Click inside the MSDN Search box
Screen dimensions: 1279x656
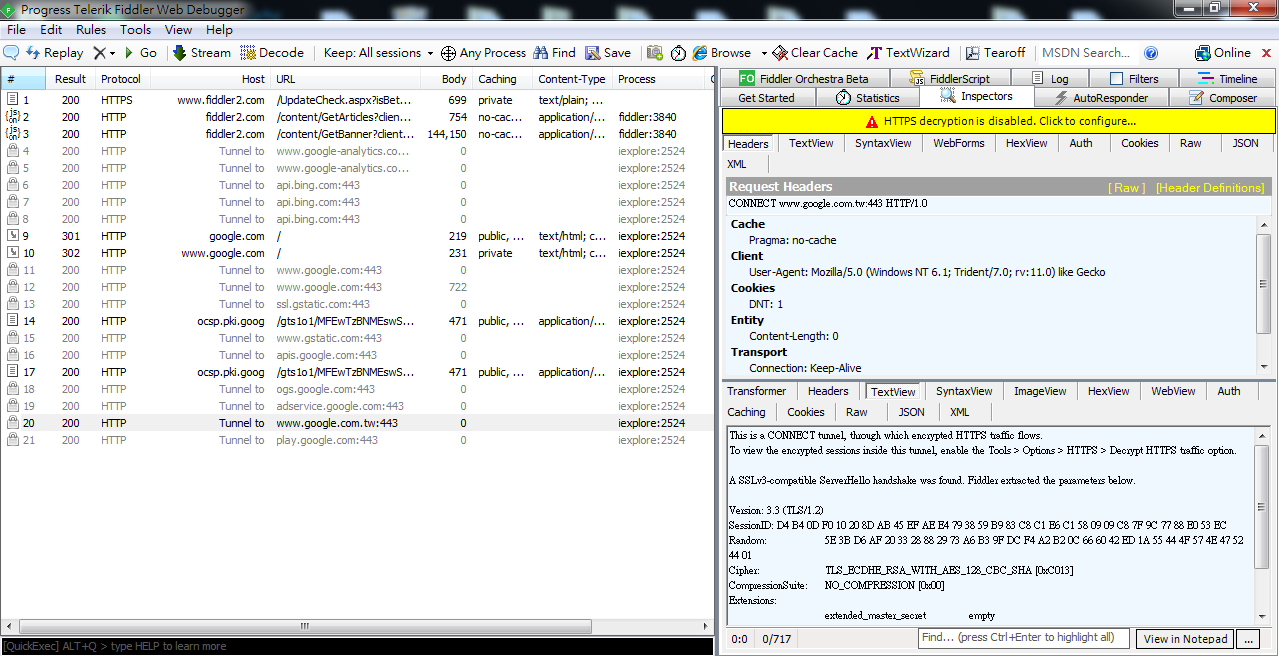[1086, 53]
